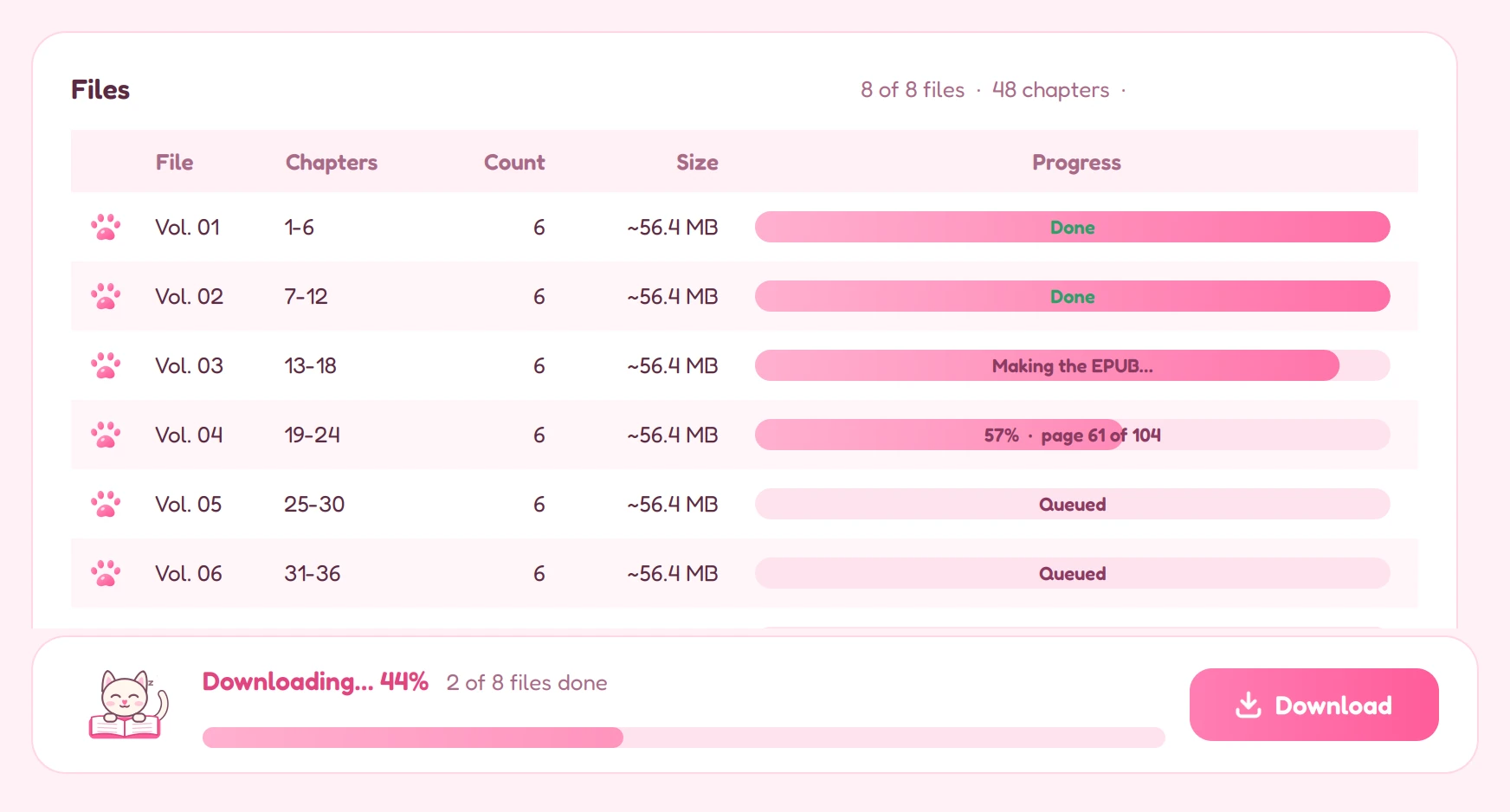Click chapter range 31-36

pos(313,573)
